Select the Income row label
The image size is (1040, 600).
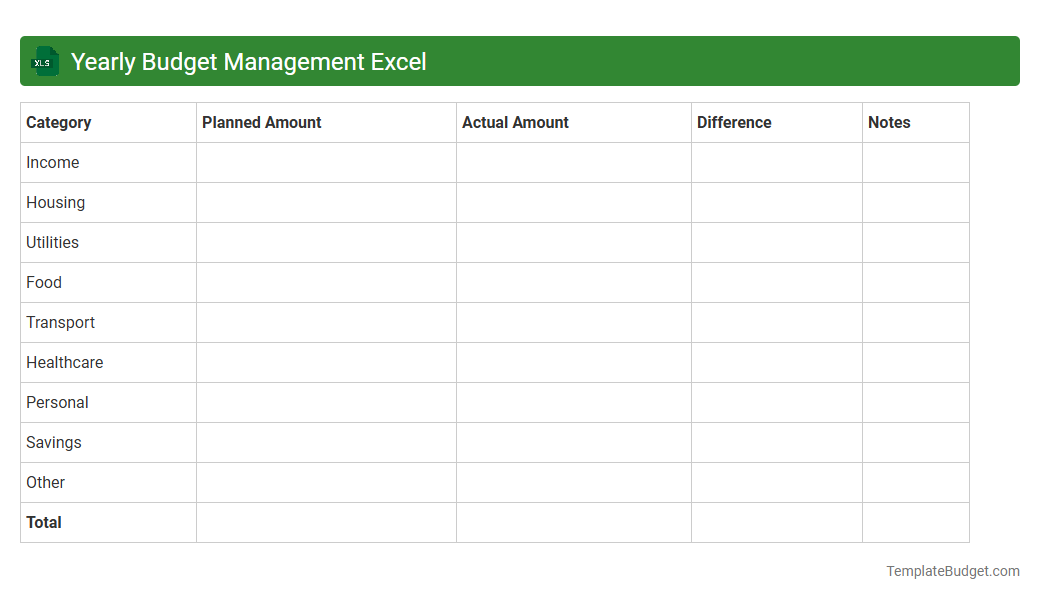pyautogui.click(x=53, y=162)
